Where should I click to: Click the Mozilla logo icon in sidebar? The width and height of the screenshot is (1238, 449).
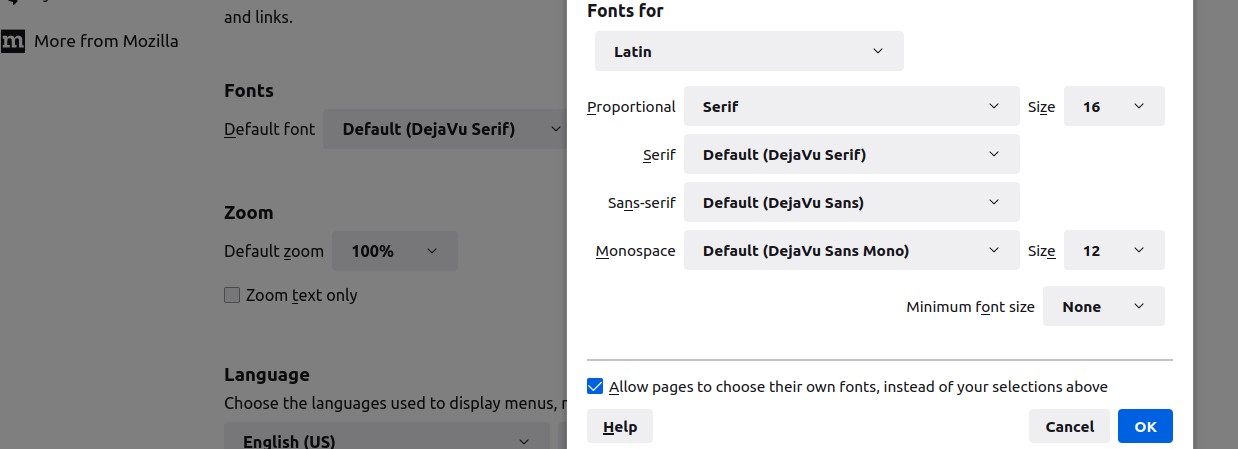pos(13,41)
